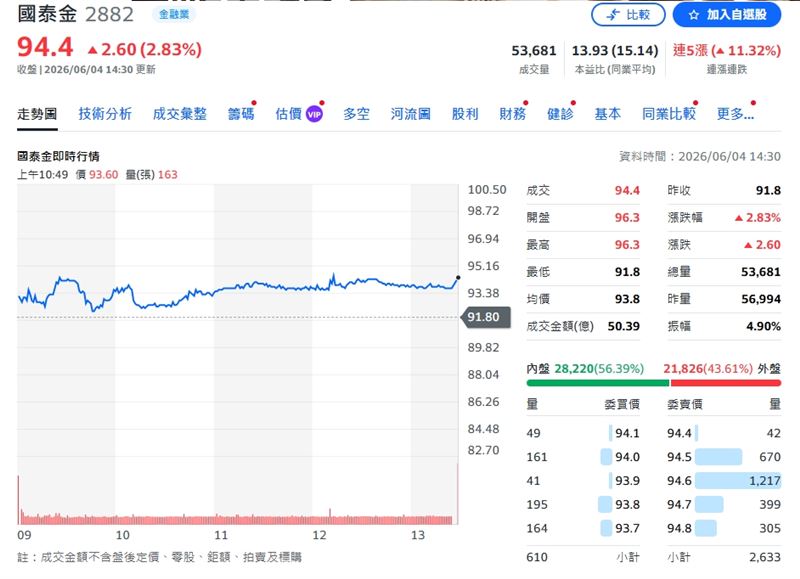The height and width of the screenshot is (579, 800).
Task: Click the tall volume bar at chart end
Action: pos(457,494)
